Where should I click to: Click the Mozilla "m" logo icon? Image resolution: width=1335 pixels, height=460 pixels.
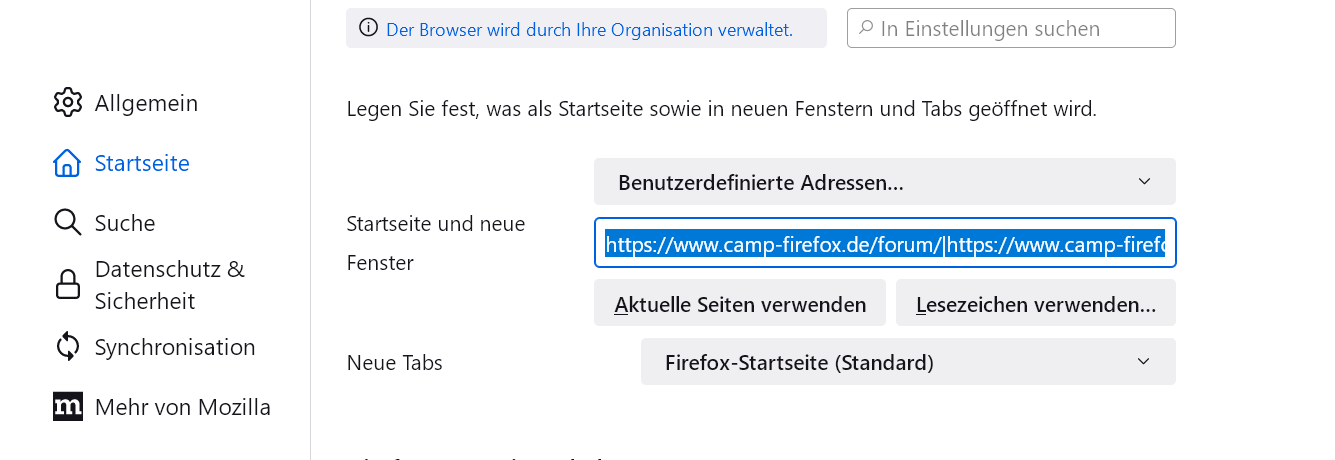67,407
